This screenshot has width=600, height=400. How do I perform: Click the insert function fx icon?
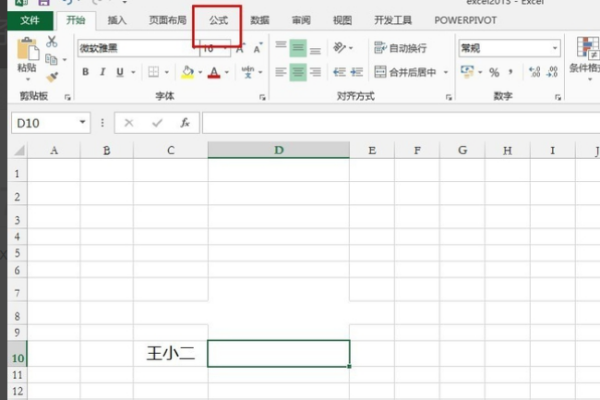(185, 122)
